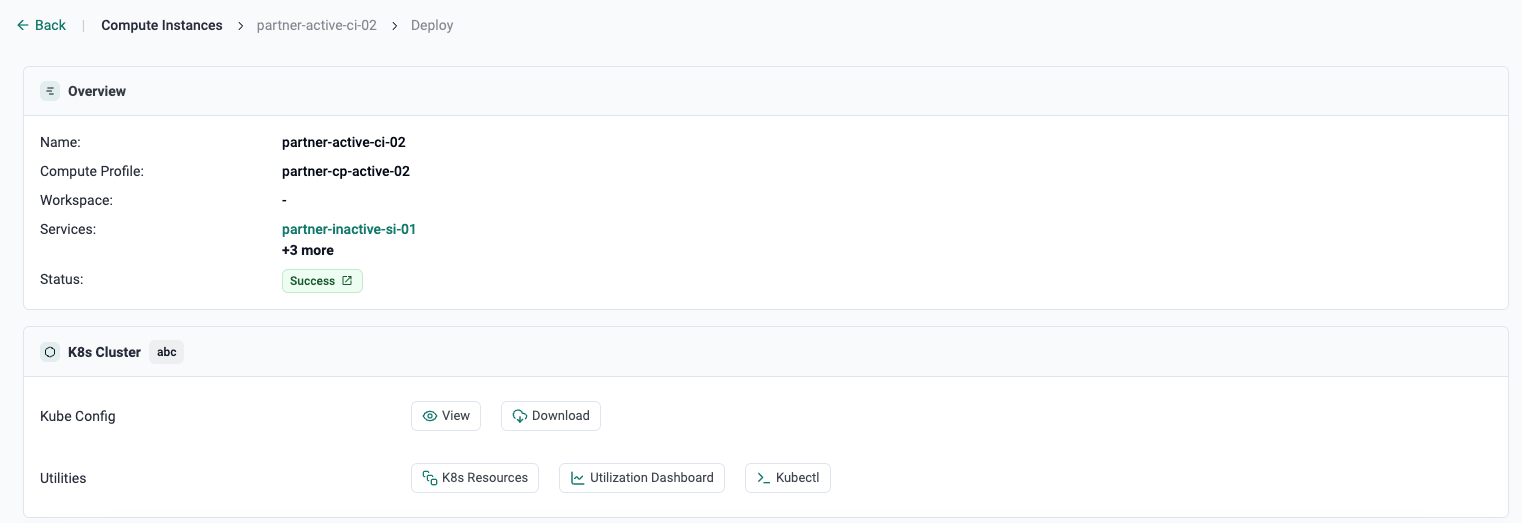Open Compute Instances breadcrumb
The height and width of the screenshot is (523, 1522).
[x=162, y=25]
